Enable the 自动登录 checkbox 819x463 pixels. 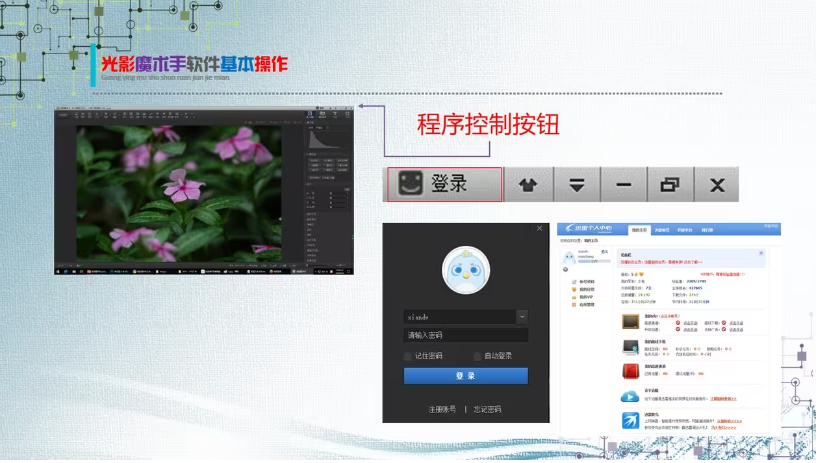[x=478, y=356]
